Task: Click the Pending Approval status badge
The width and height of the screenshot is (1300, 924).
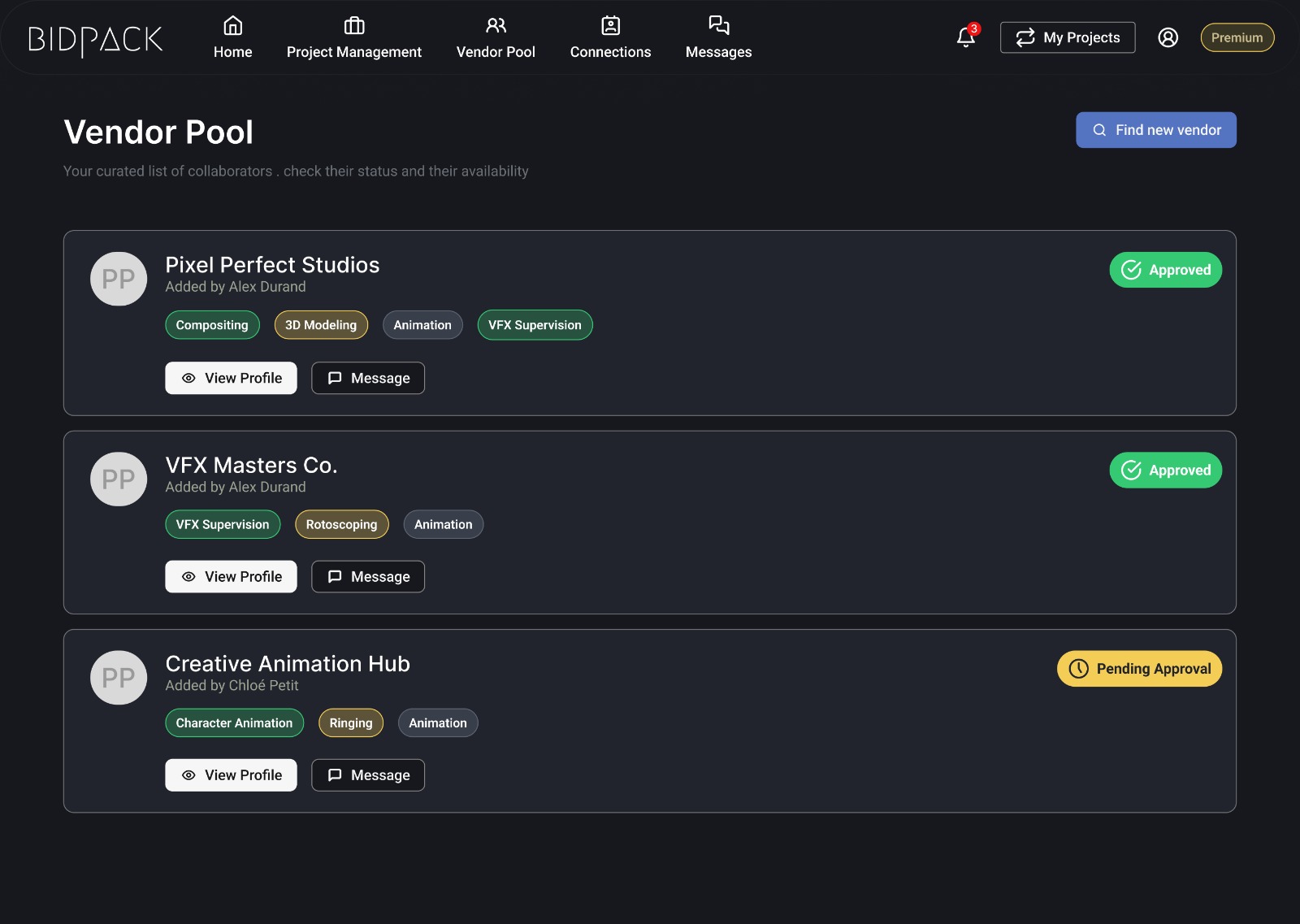Action: 1139,669
